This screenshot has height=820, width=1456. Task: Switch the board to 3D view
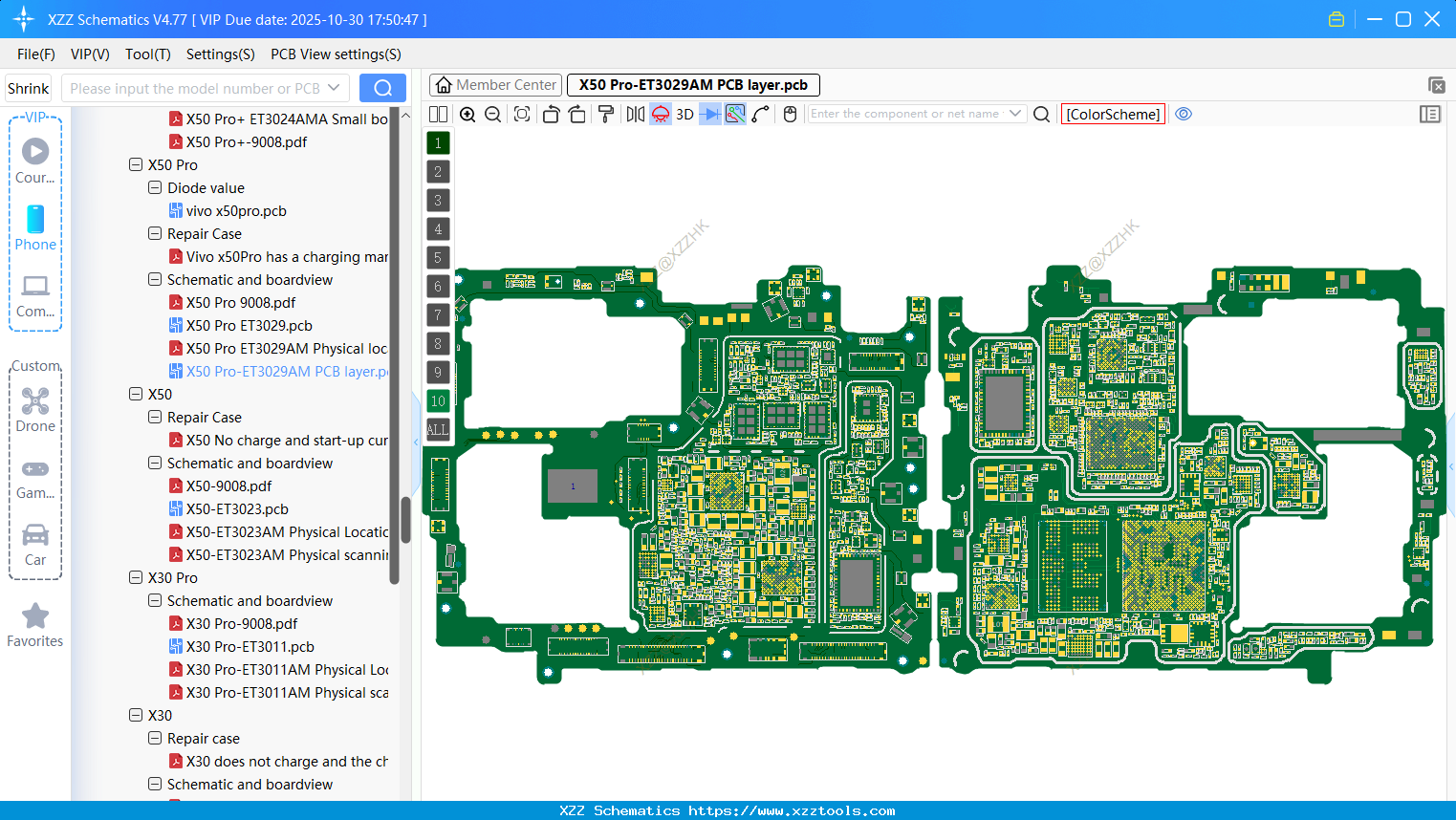pyautogui.click(x=685, y=114)
